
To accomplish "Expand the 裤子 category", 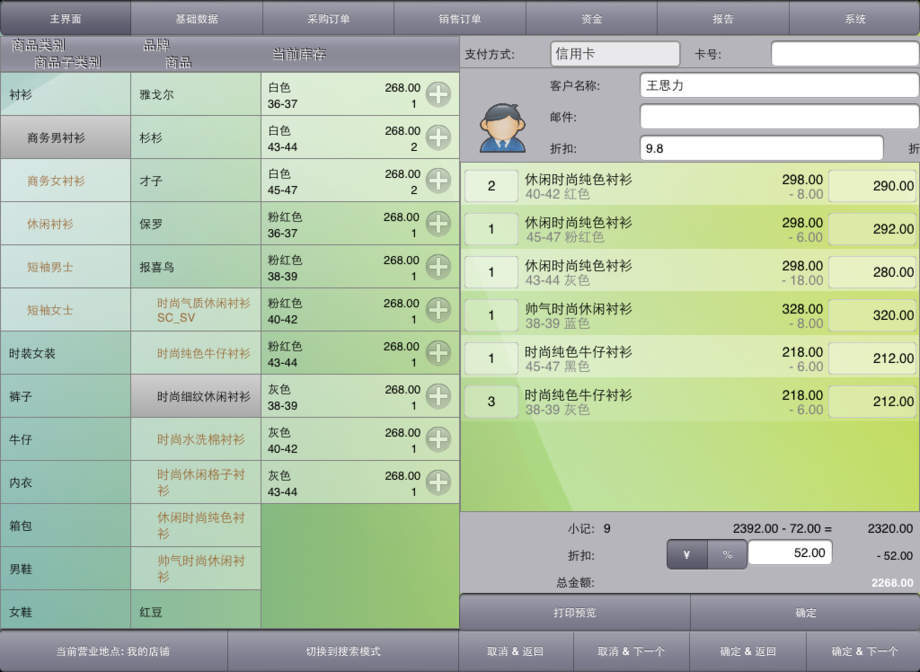I will click(x=65, y=397).
